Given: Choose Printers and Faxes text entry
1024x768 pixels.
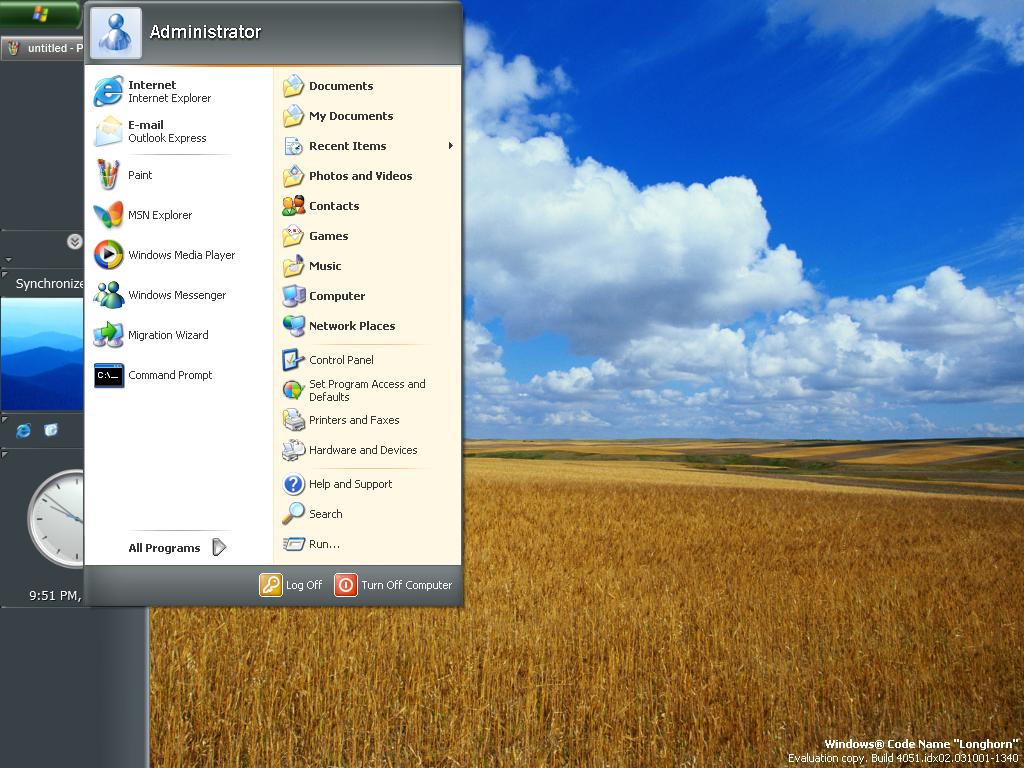Looking at the screenshot, I should pyautogui.click(x=354, y=420).
